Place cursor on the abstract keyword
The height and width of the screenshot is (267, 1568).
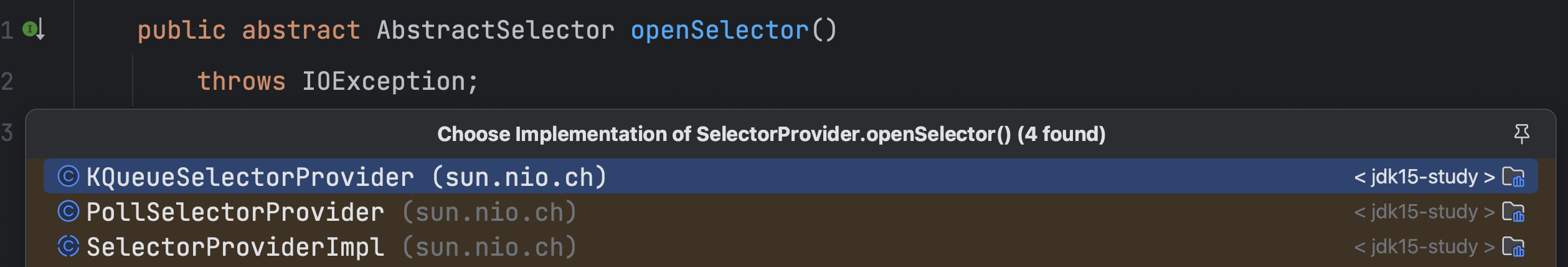coord(301,30)
